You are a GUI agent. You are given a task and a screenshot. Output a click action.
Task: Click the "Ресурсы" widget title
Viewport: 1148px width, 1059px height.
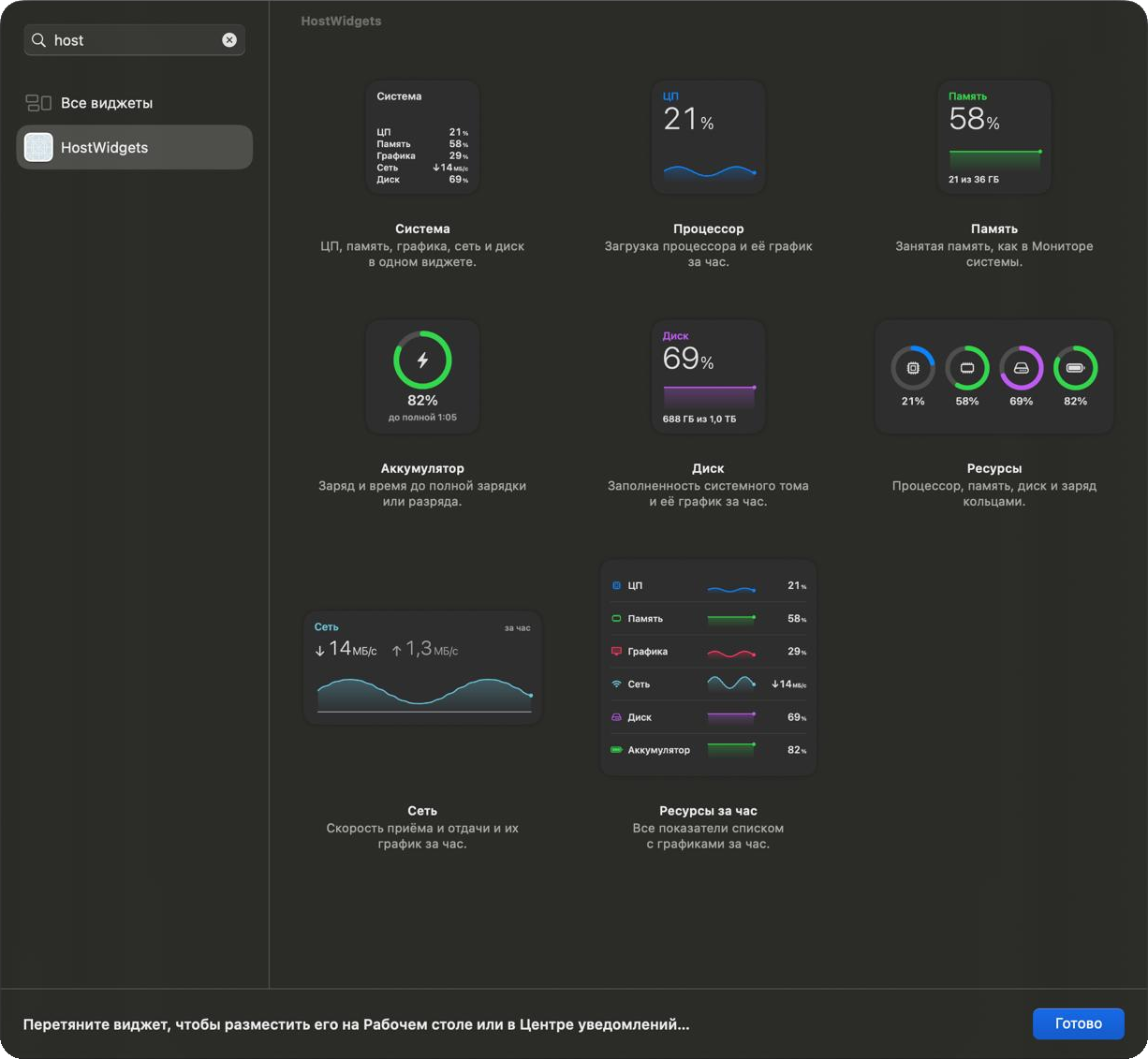coord(993,468)
